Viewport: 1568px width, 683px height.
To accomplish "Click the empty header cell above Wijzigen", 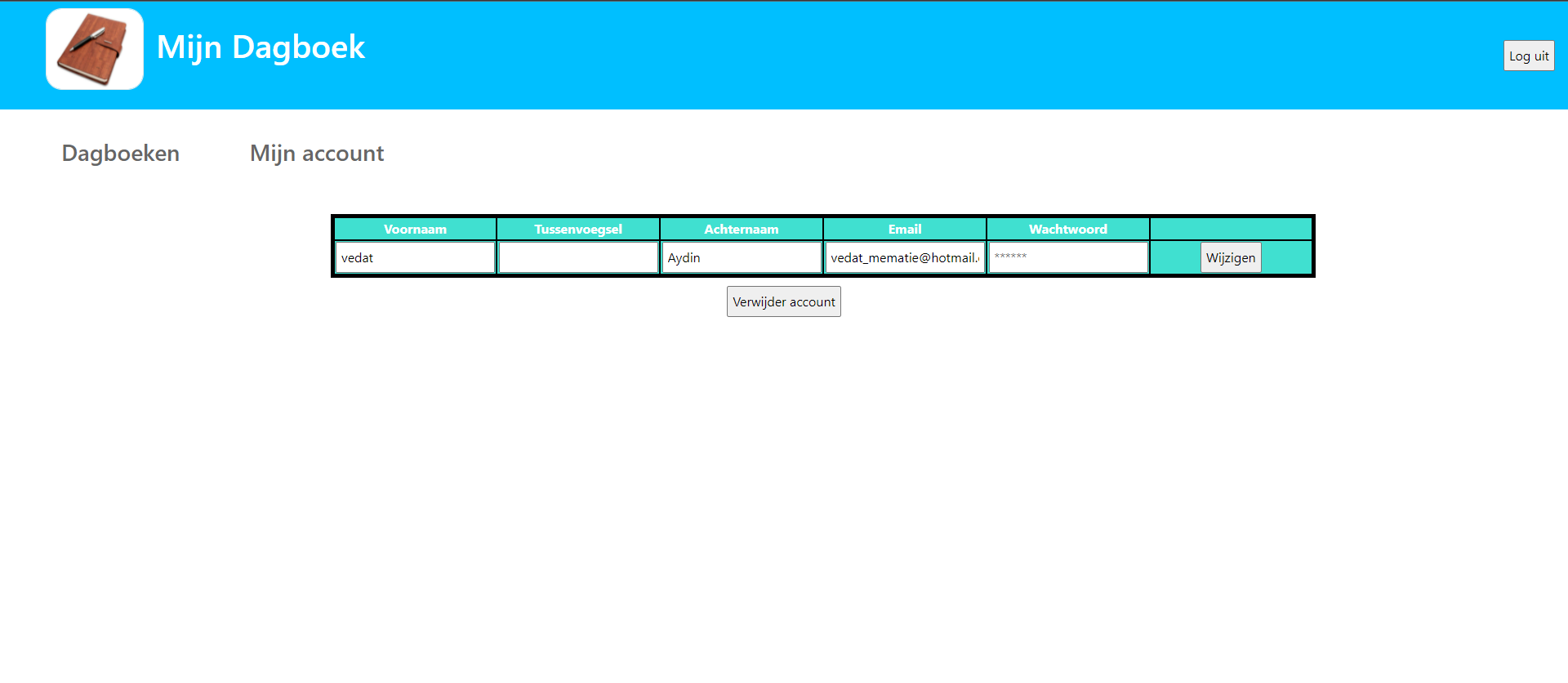I will pyautogui.click(x=1231, y=230).
